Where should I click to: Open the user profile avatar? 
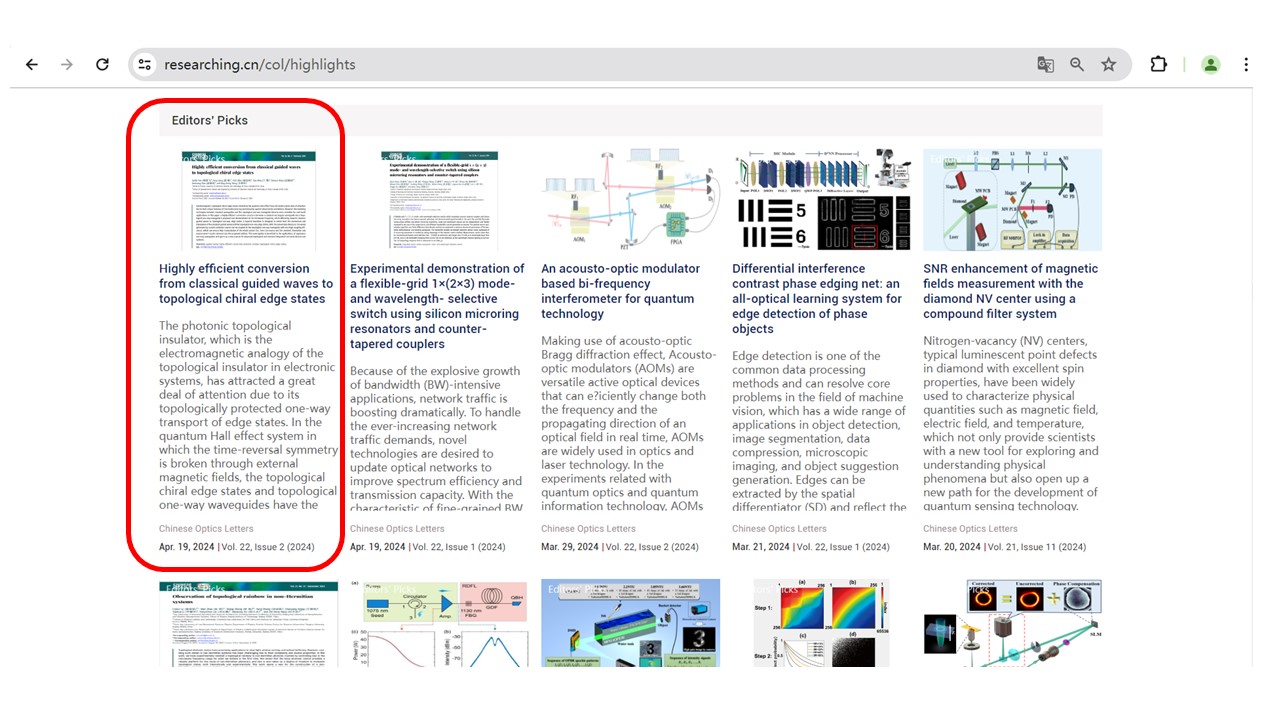[1210, 64]
